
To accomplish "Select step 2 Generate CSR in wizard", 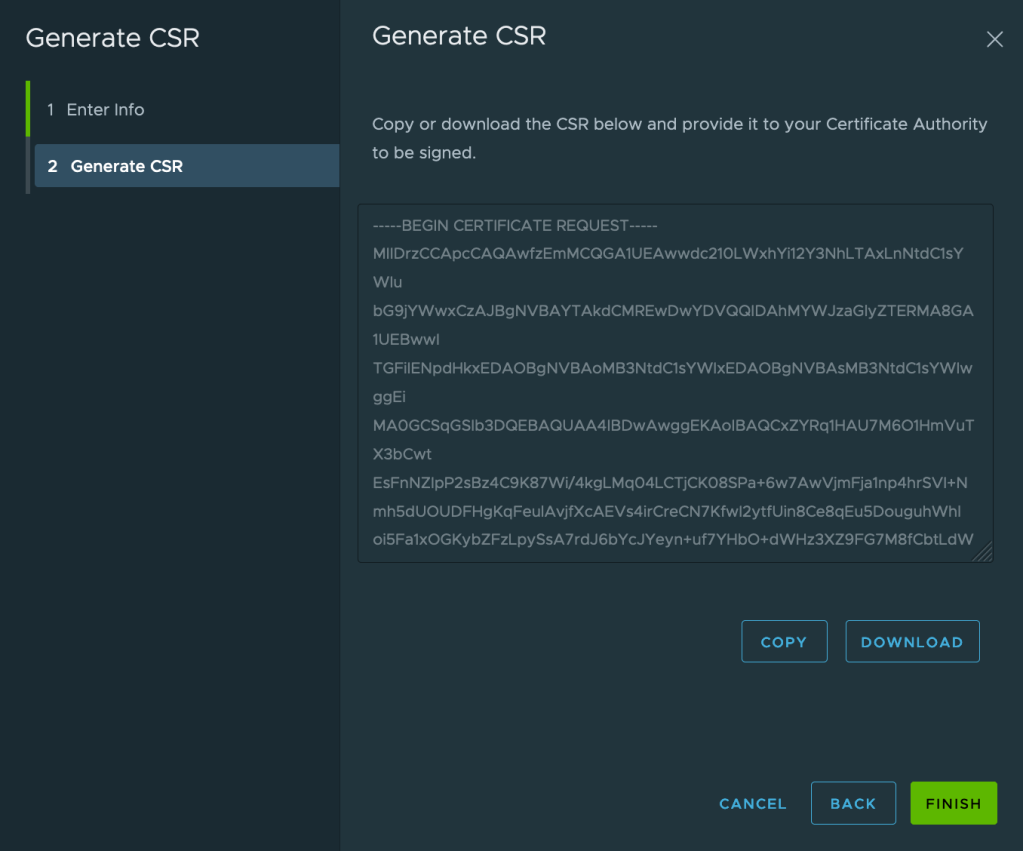I will coord(126,166).
